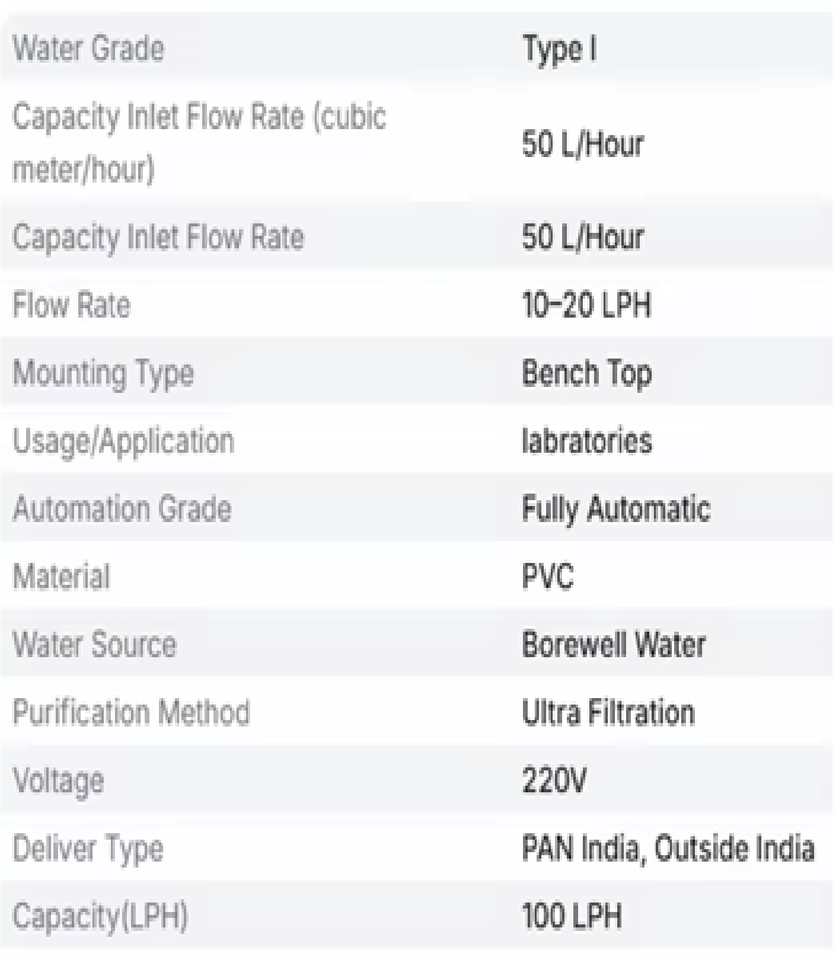Click the 'Purification Method' label
This screenshot has width=839, height=960.
[x=131, y=713]
